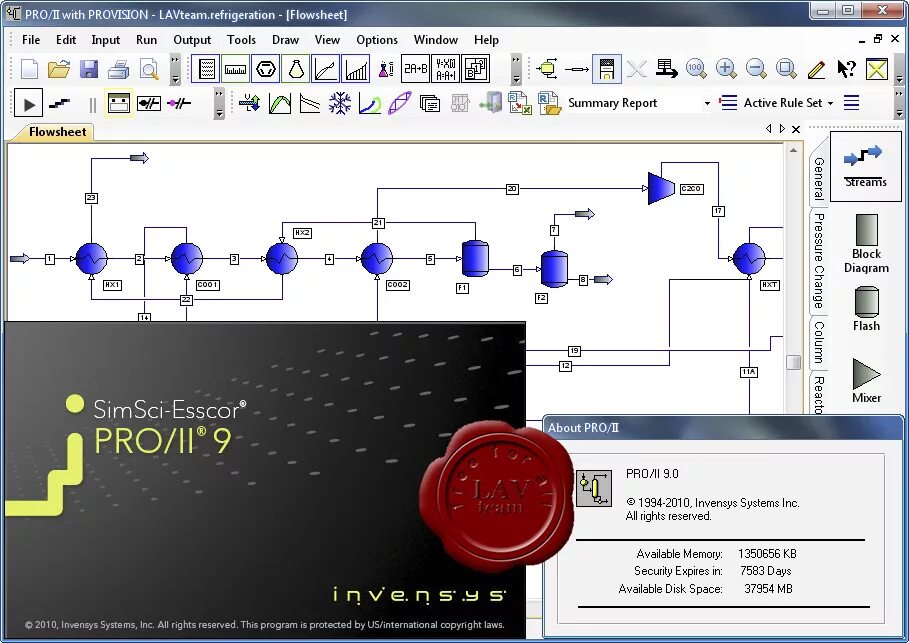Open Procedure Data Y=X() icon

[445, 69]
